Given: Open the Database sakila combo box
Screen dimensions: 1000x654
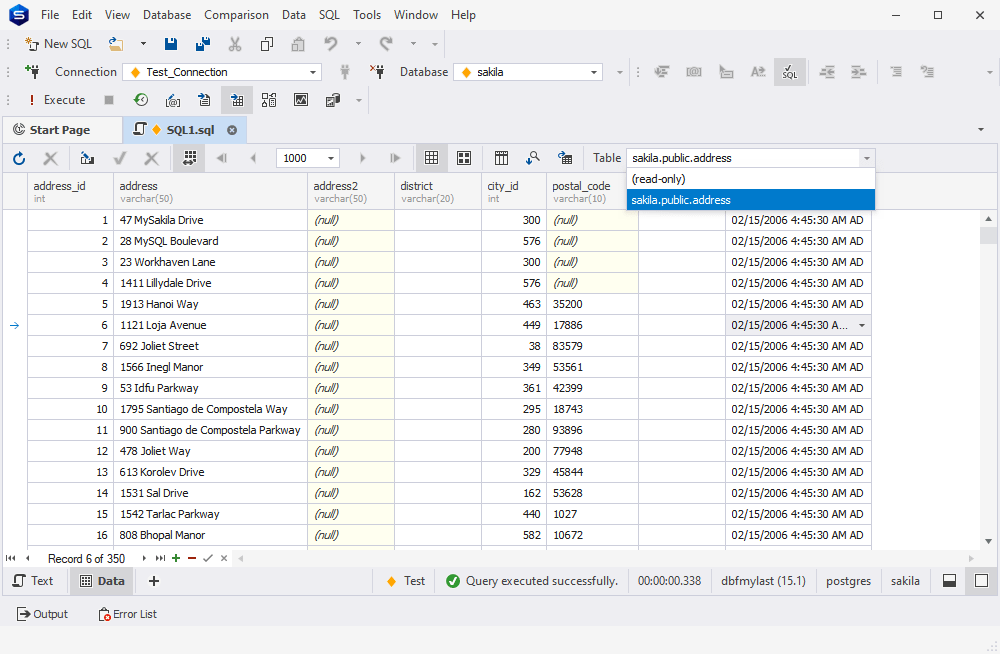Looking at the screenshot, I should (528, 72).
